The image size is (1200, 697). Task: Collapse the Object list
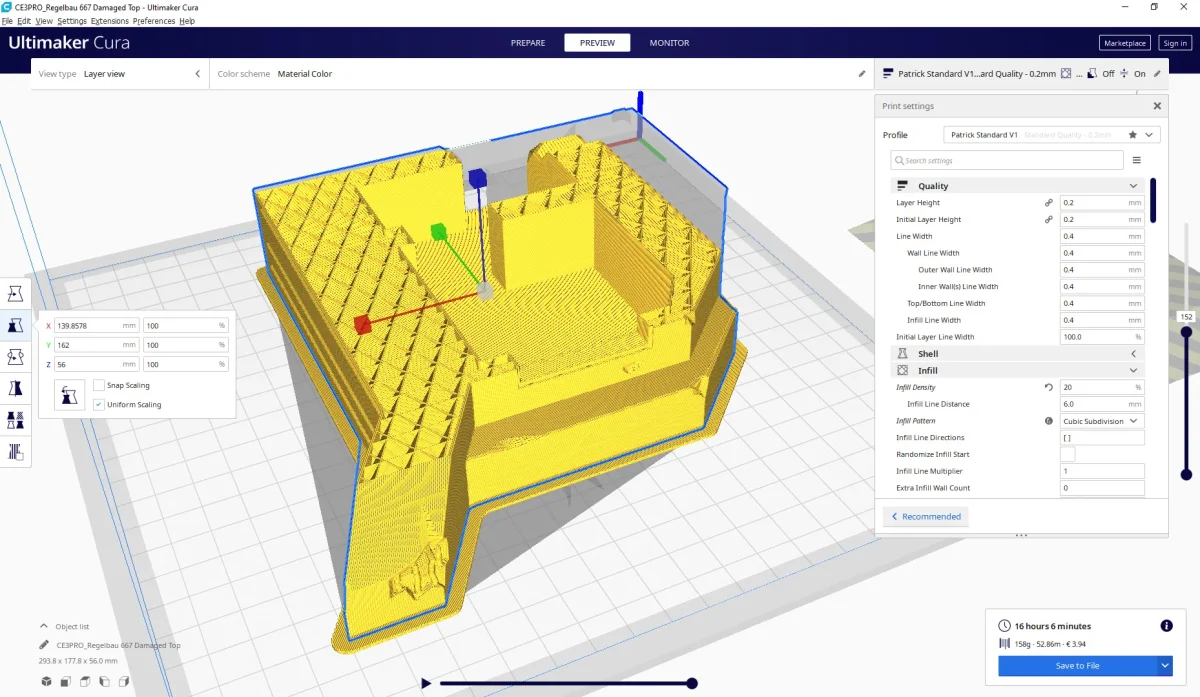[x=44, y=626]
